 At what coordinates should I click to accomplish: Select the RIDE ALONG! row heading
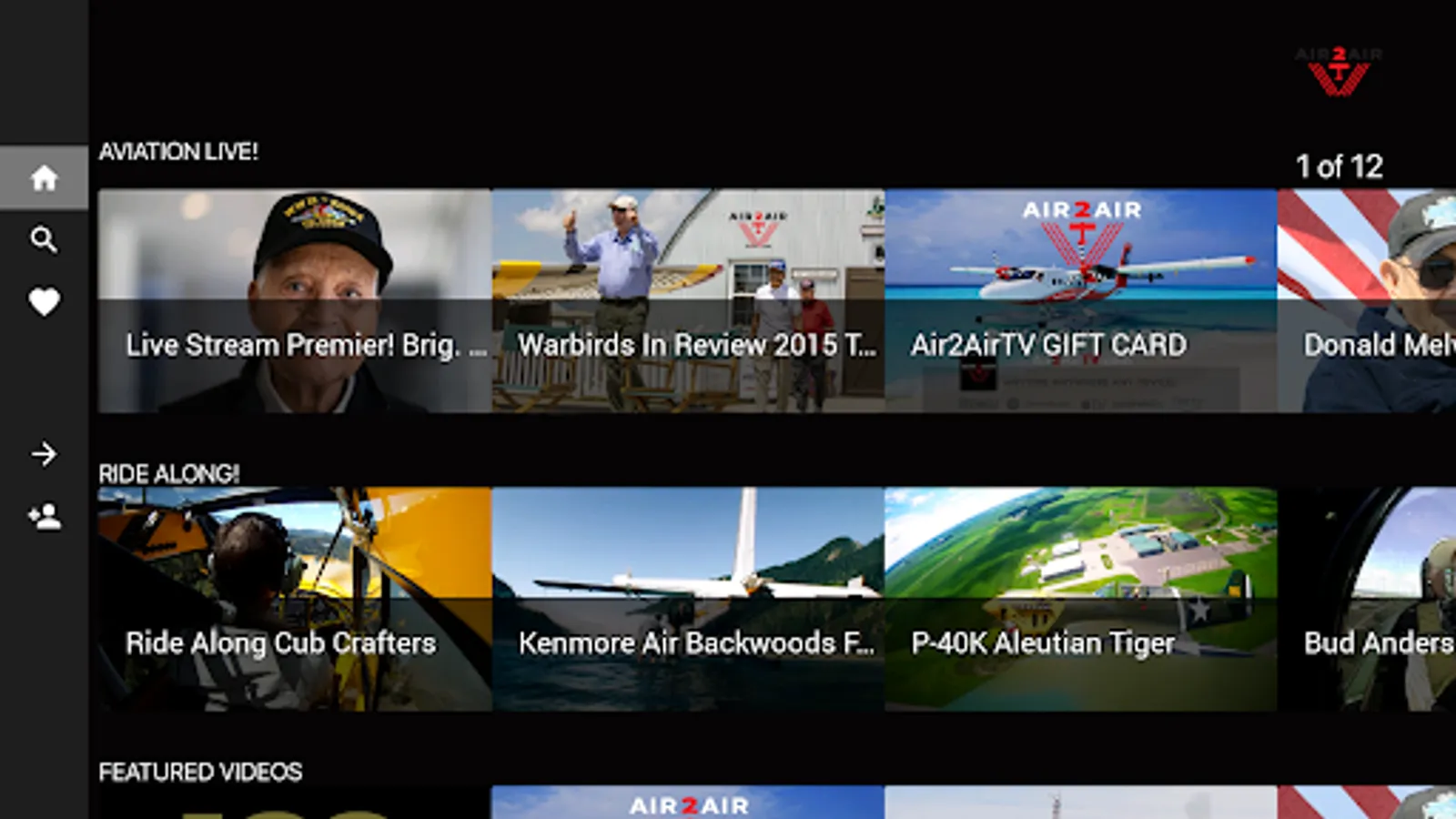(169, 473)
